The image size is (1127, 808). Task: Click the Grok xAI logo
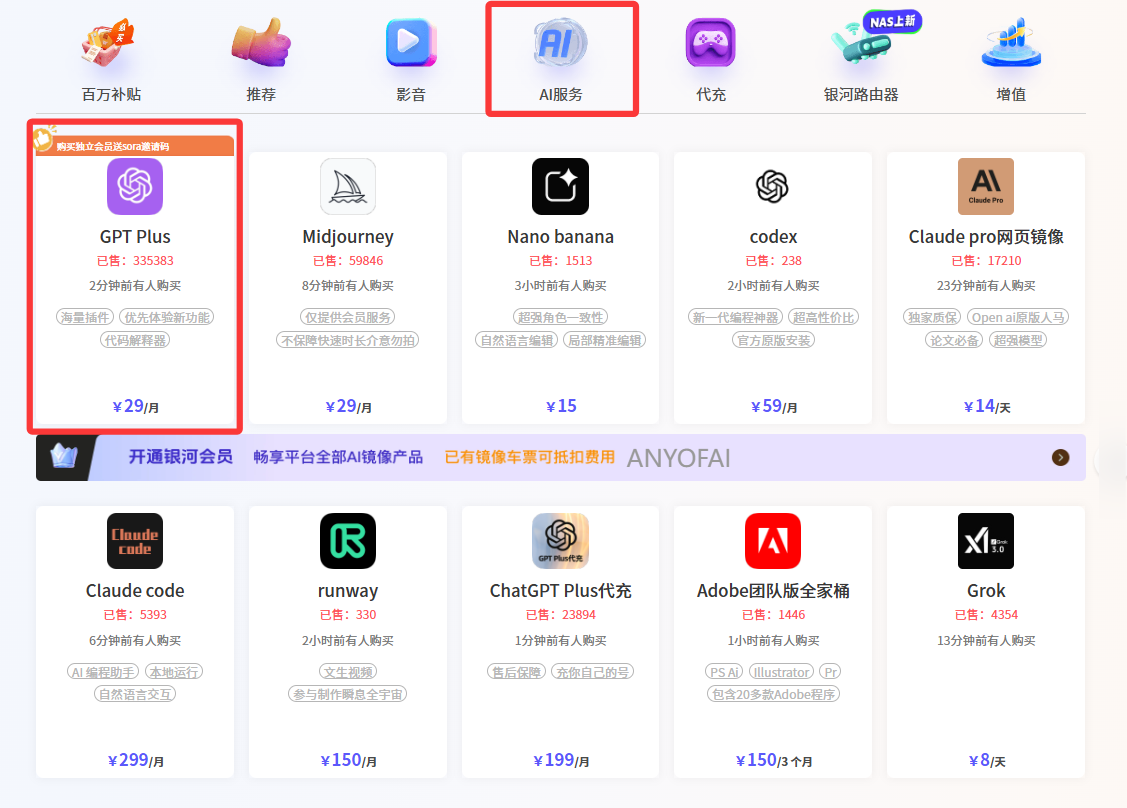click(x=986, y=541)
